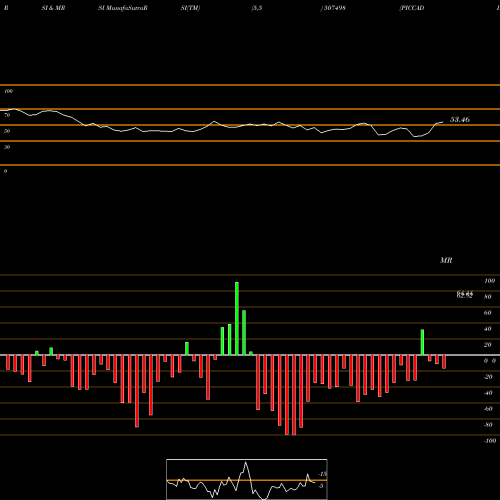Click the 'SI MunafaSutraR' header text
Screen dimensions: 500x500
(x=123, y=8)
